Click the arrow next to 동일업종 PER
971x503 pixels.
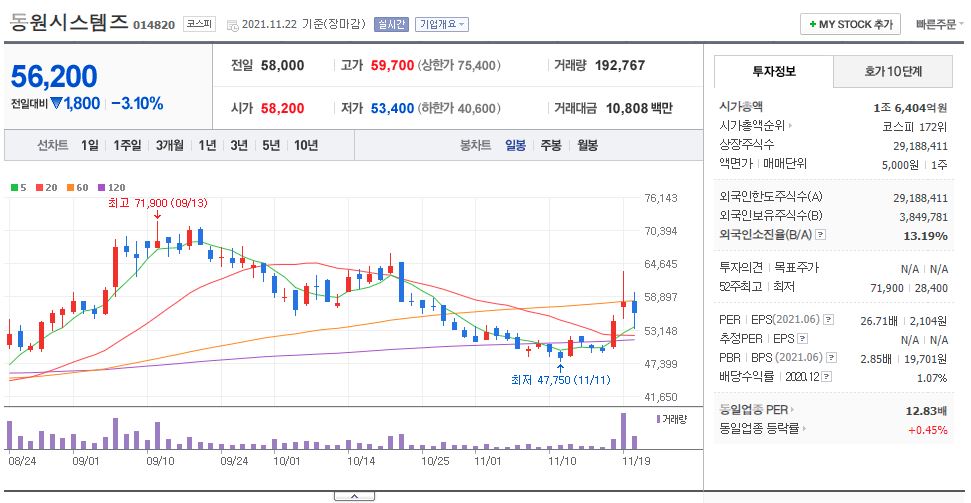(793, 410)
